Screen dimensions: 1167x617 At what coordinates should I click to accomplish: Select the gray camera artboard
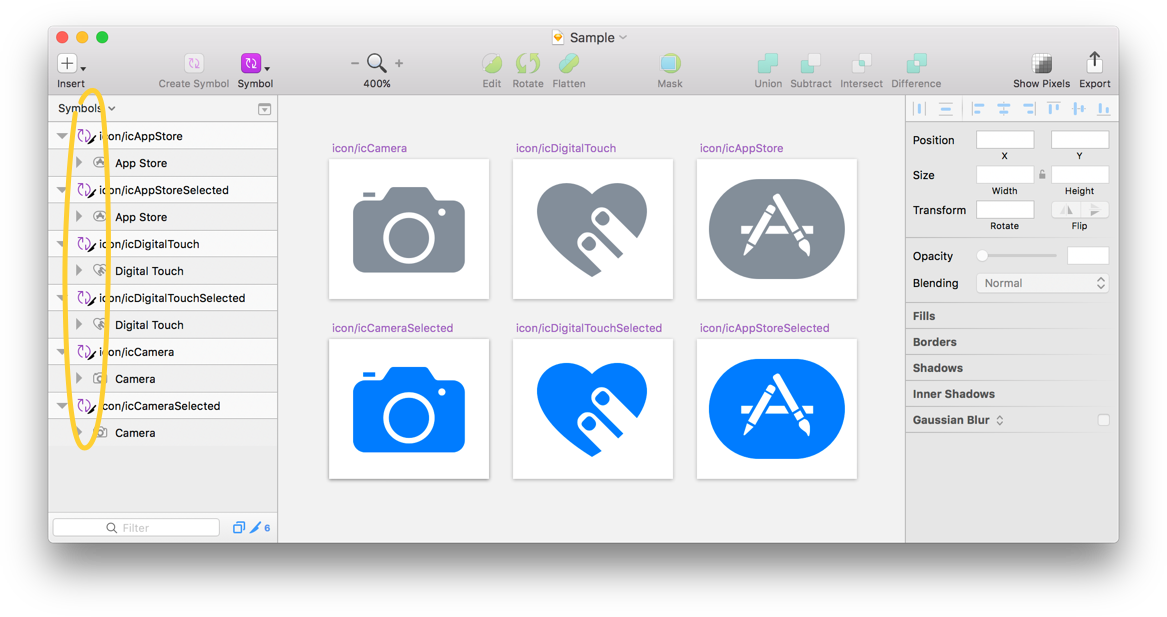coord(409,229)
